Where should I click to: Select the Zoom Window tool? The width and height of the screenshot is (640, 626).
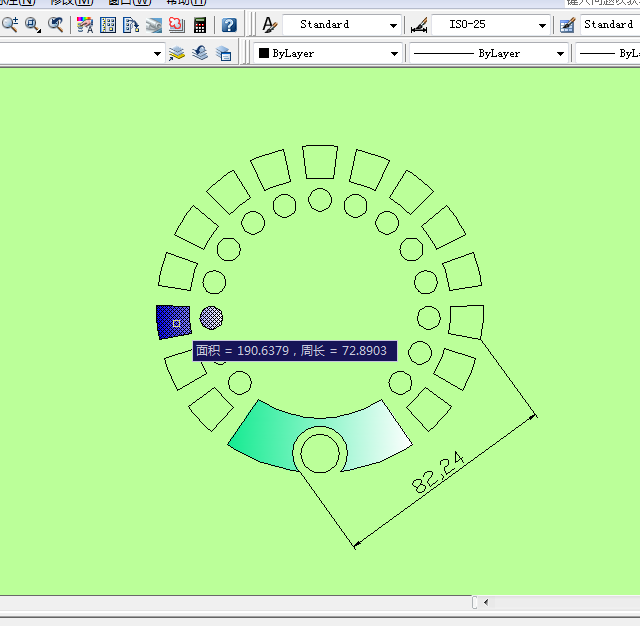tap(33, 25)
